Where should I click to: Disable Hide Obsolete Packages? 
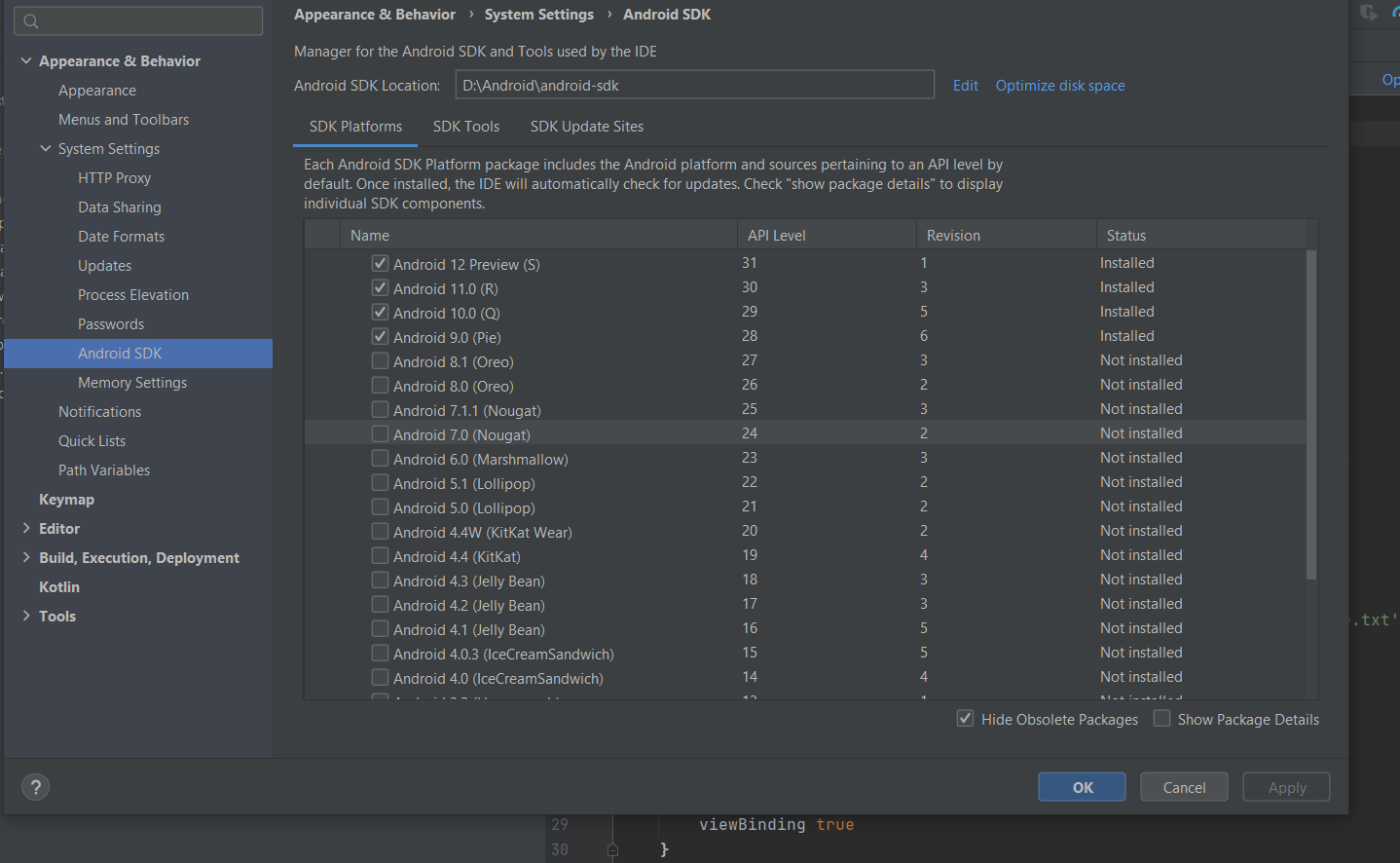tap(965, 719)
